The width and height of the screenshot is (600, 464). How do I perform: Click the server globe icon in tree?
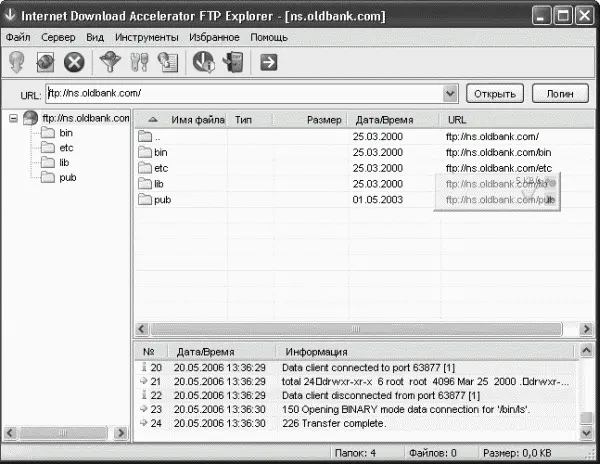[30, 118]
